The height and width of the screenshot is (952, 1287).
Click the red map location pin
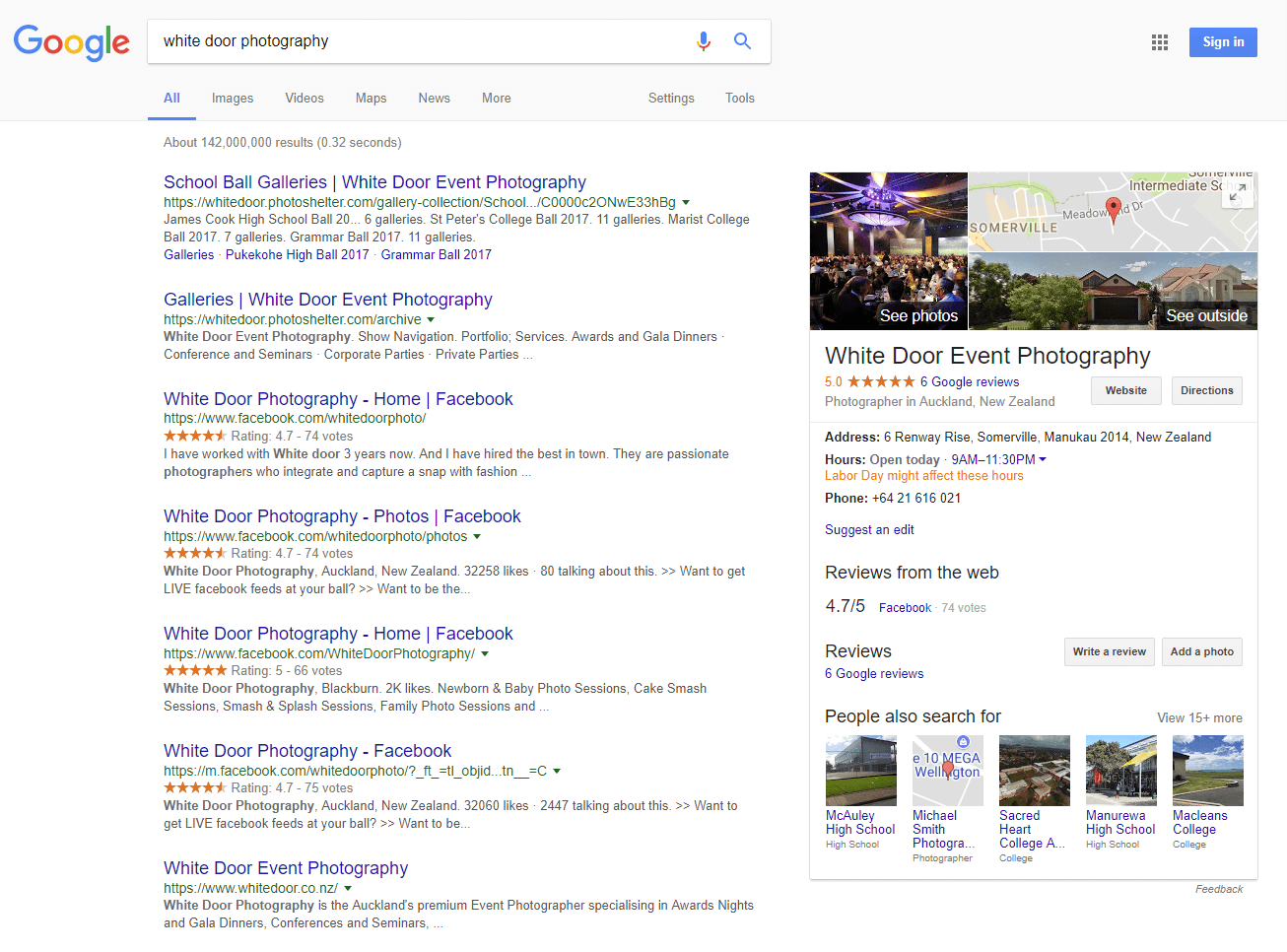point(1114,209)
